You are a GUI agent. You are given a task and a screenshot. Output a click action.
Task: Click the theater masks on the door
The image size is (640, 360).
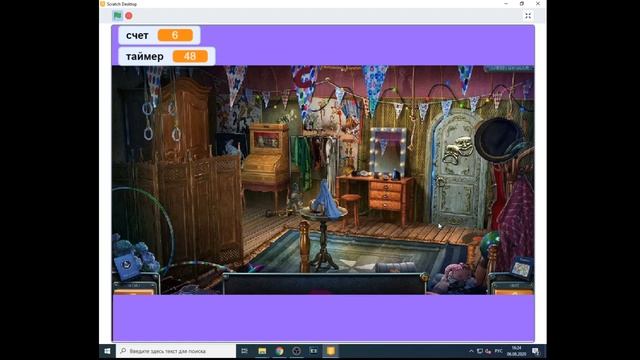(x=458, y=150)
